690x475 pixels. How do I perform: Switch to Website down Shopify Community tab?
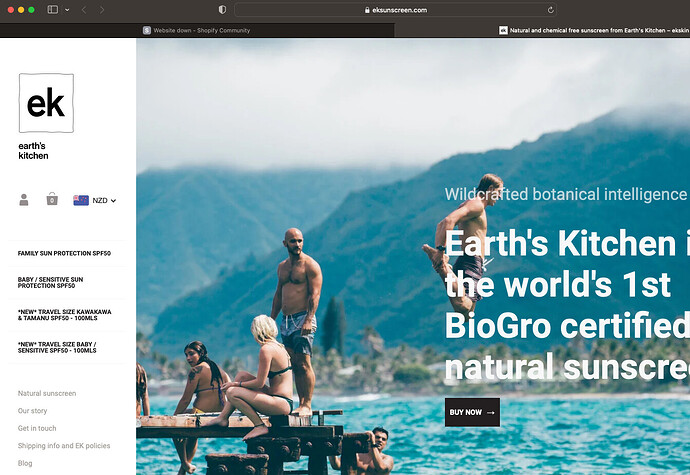click(x=197, y=30)
